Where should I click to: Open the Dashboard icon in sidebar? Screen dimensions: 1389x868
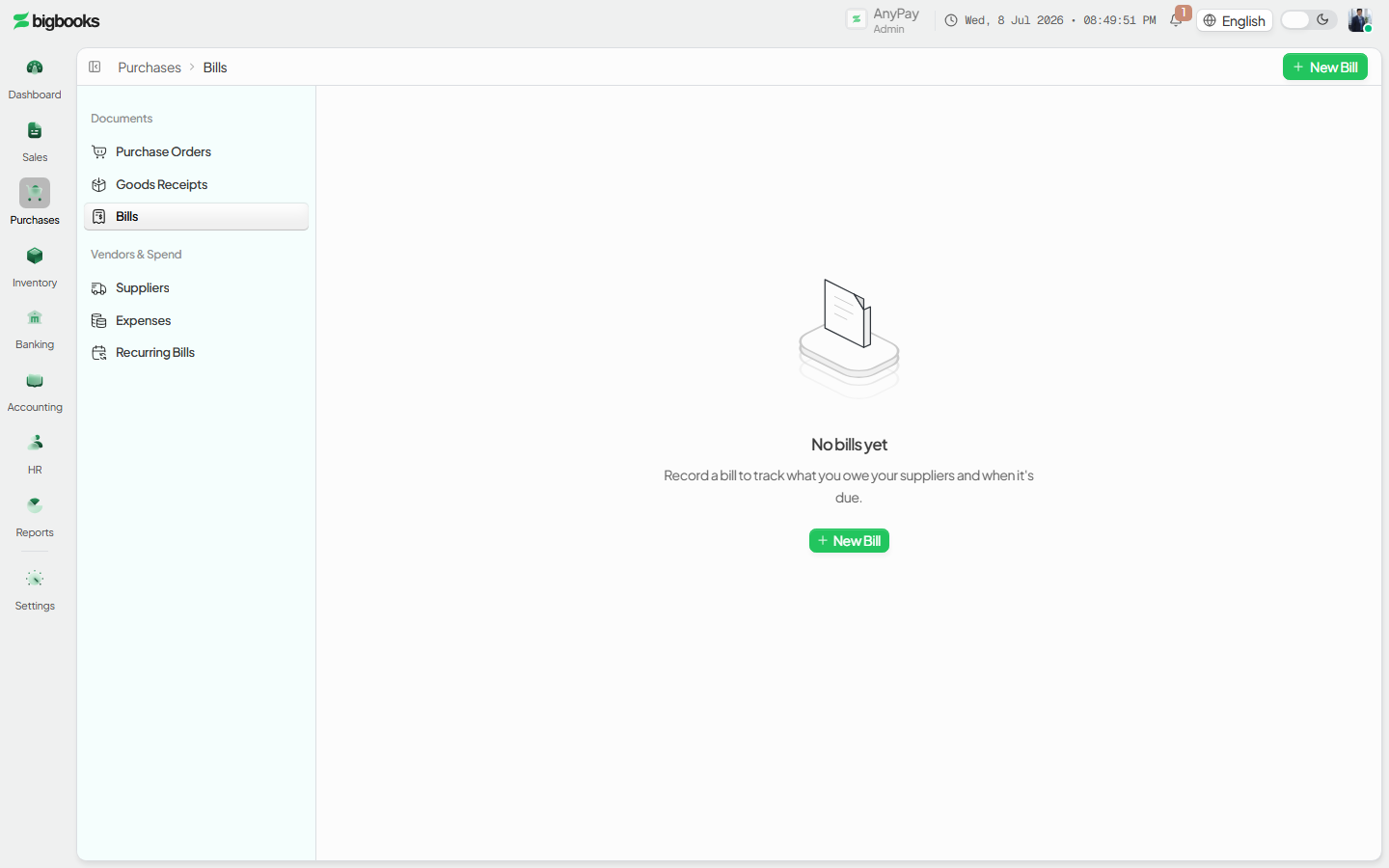click(35, 68)
